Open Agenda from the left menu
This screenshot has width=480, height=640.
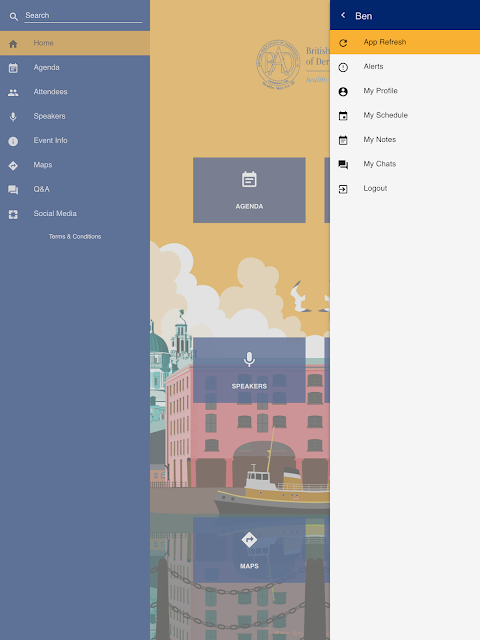click(x=75, y=67)
